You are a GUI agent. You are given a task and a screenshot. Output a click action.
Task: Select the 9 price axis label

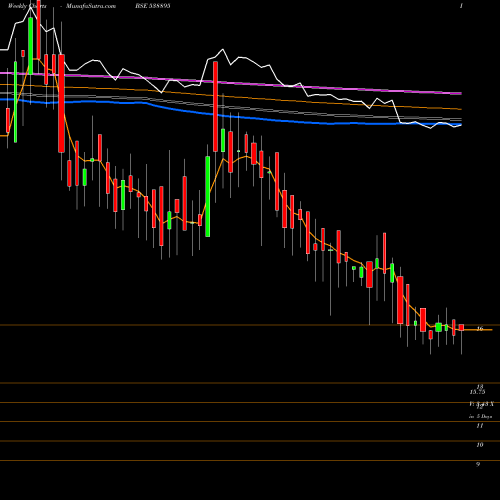coord(478,464)
